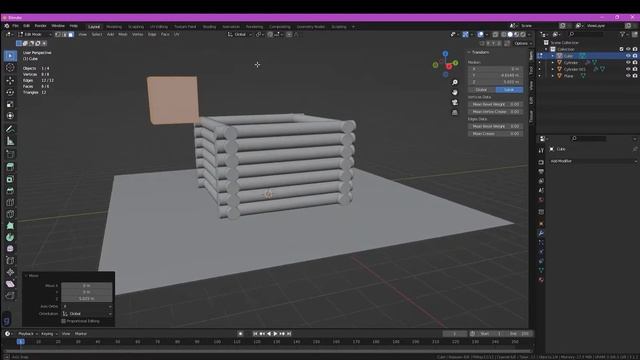Select the Scale tool

click(10, 104)
